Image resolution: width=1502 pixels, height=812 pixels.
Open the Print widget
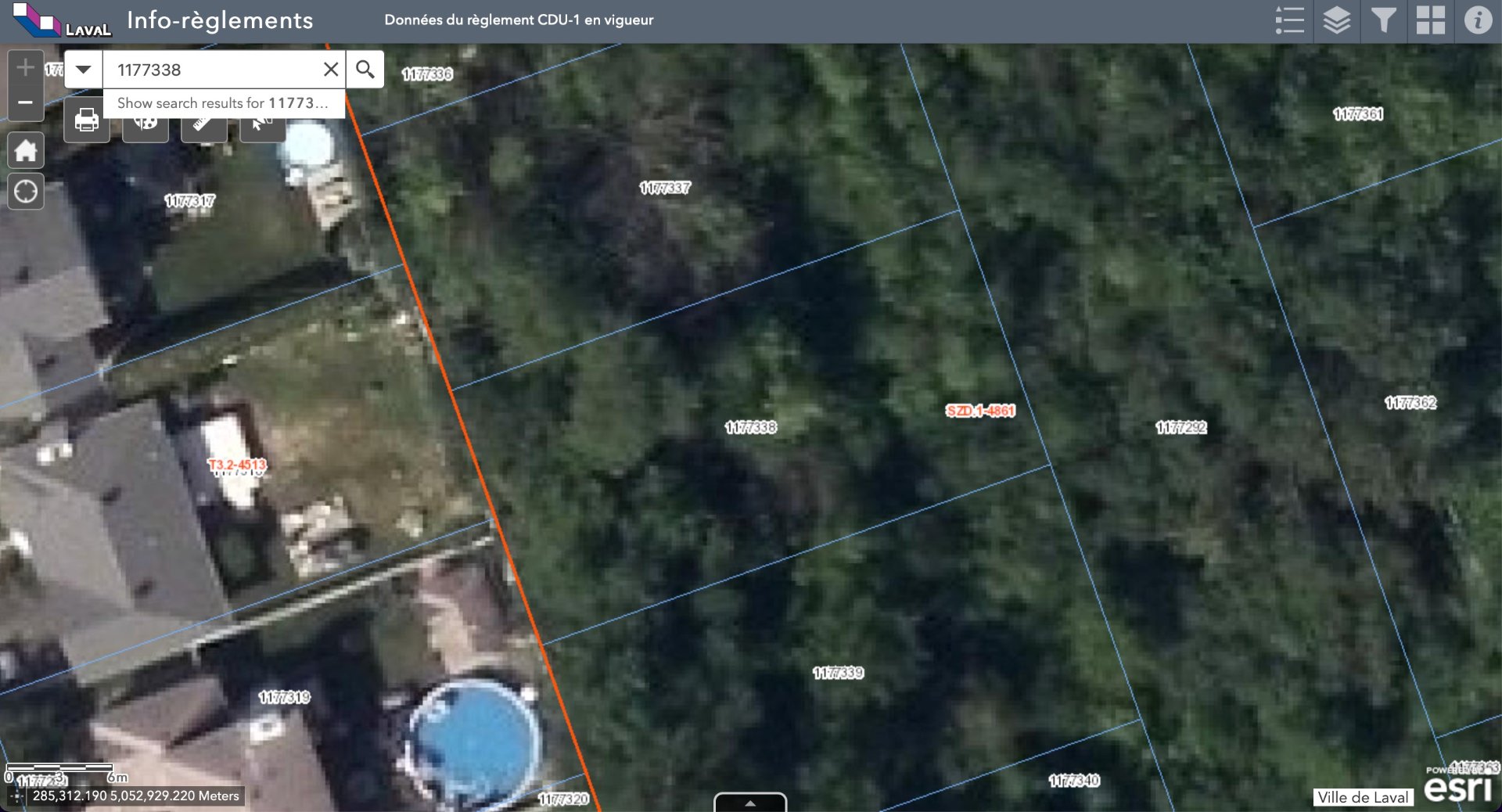pyautogui.click(x=87, y=120)
